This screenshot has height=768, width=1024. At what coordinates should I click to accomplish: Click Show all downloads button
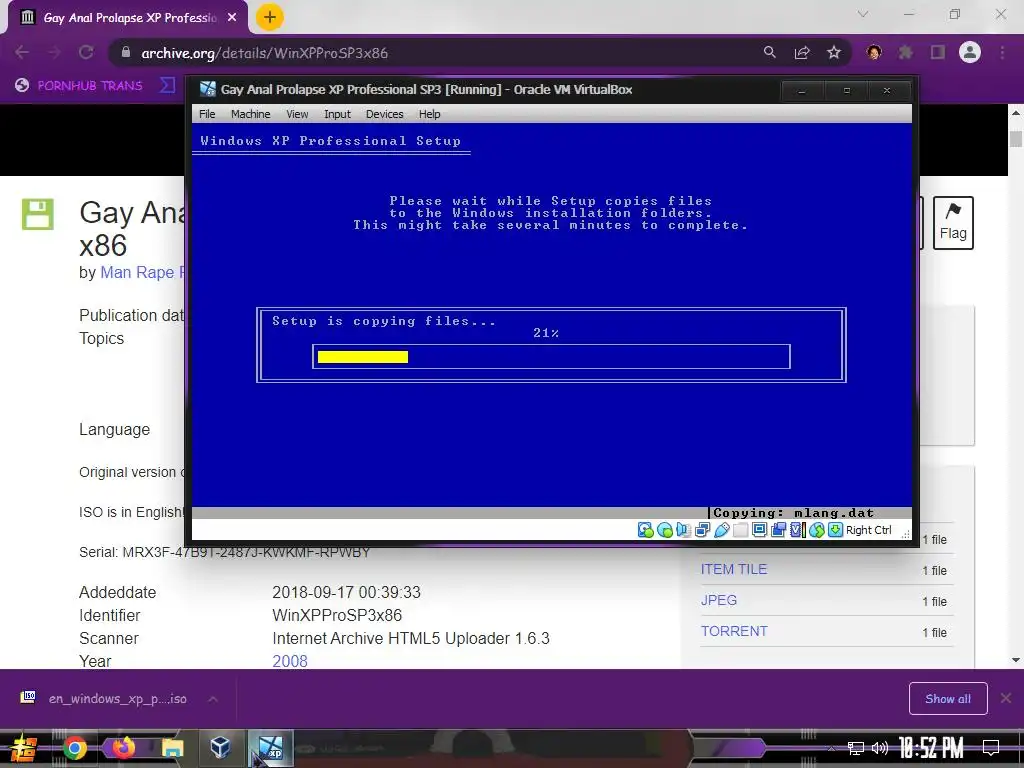coord(948,699)
